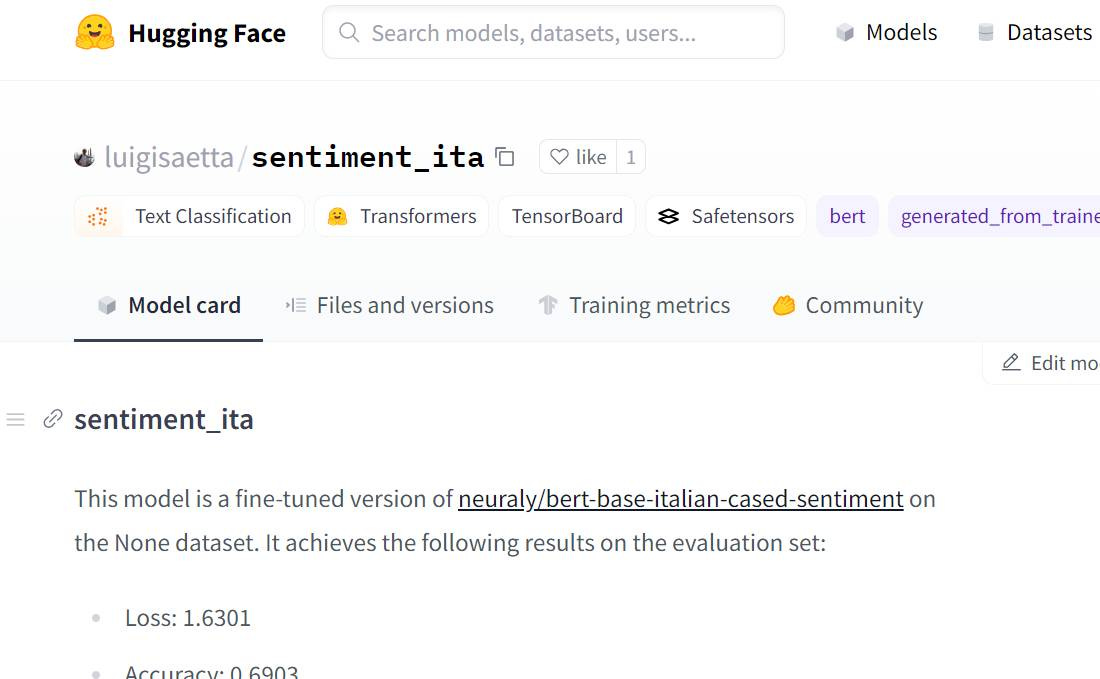Open the table of contents hamburger icon
The width and height of the screenshot is (1100, 679).
tap(15, 419)
